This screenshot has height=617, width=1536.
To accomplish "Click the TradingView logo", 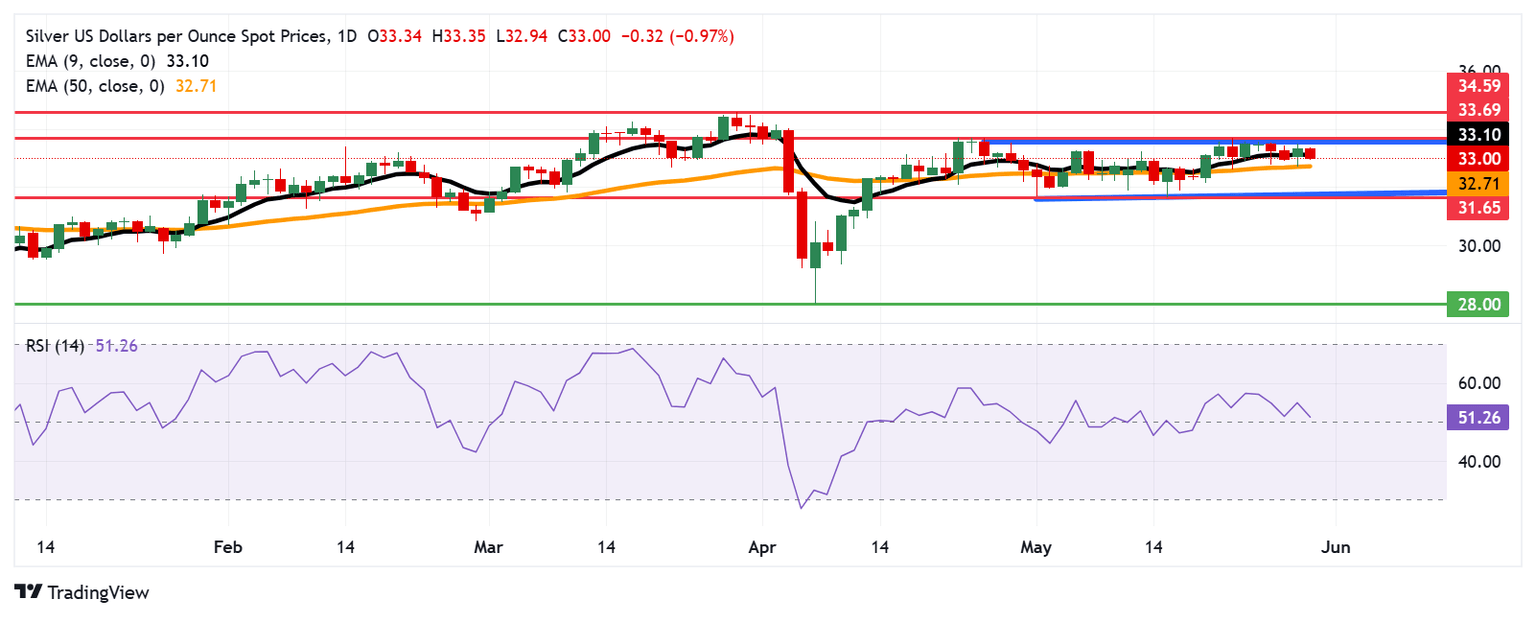I will (x=81, y=592).
